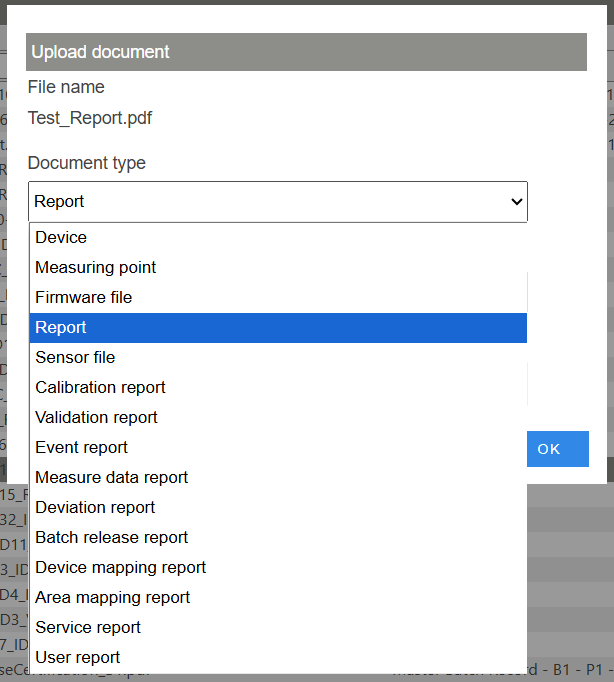614x682 pixels.
Task: Select 'Area mapping report' option
Action: (x=278, y=598)
